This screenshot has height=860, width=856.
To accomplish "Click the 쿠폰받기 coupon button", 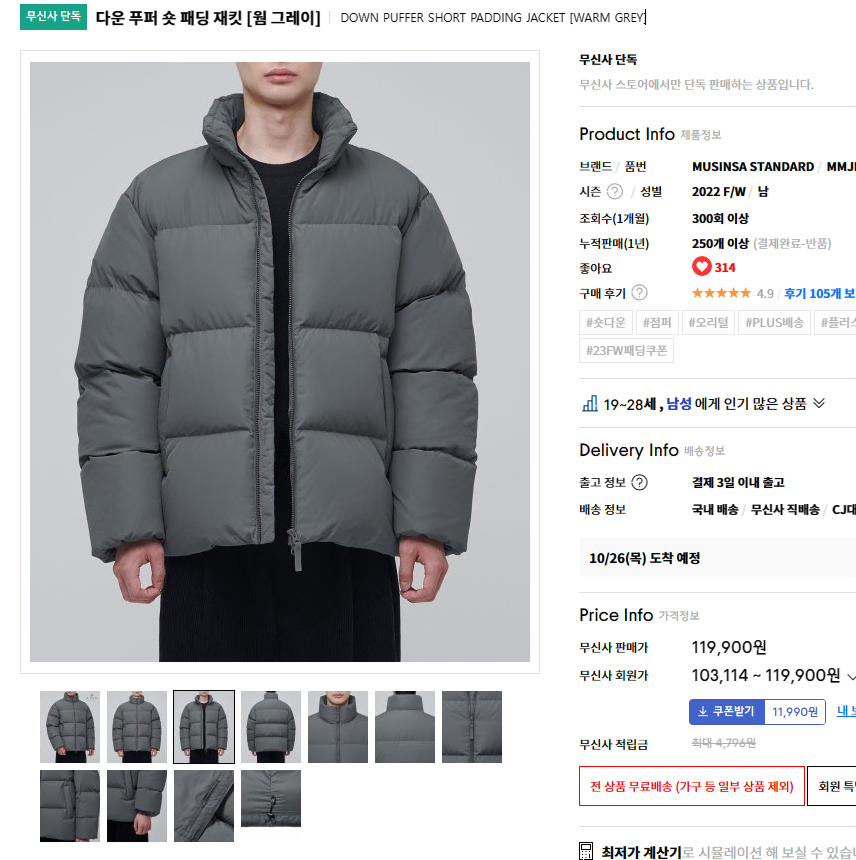I will [x=727, y=711].
